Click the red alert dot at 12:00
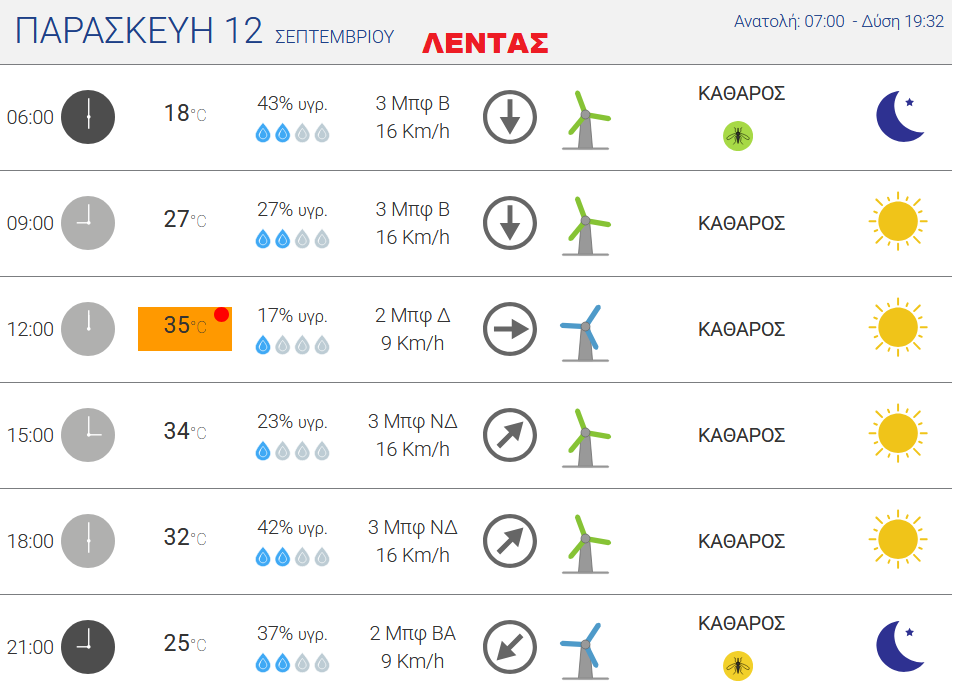Image resolution: width=956 pixels, height=700 pixels. tap(221, 314)
